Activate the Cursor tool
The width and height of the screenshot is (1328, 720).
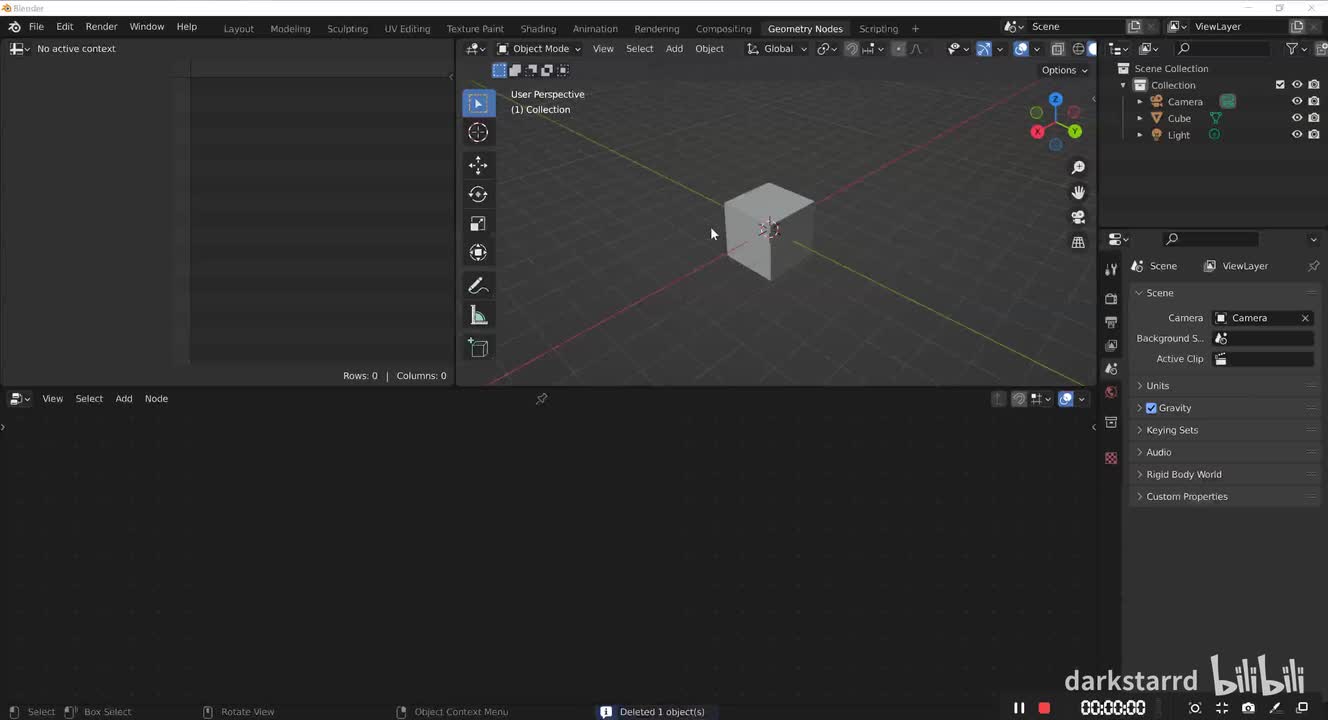[478, 132]
